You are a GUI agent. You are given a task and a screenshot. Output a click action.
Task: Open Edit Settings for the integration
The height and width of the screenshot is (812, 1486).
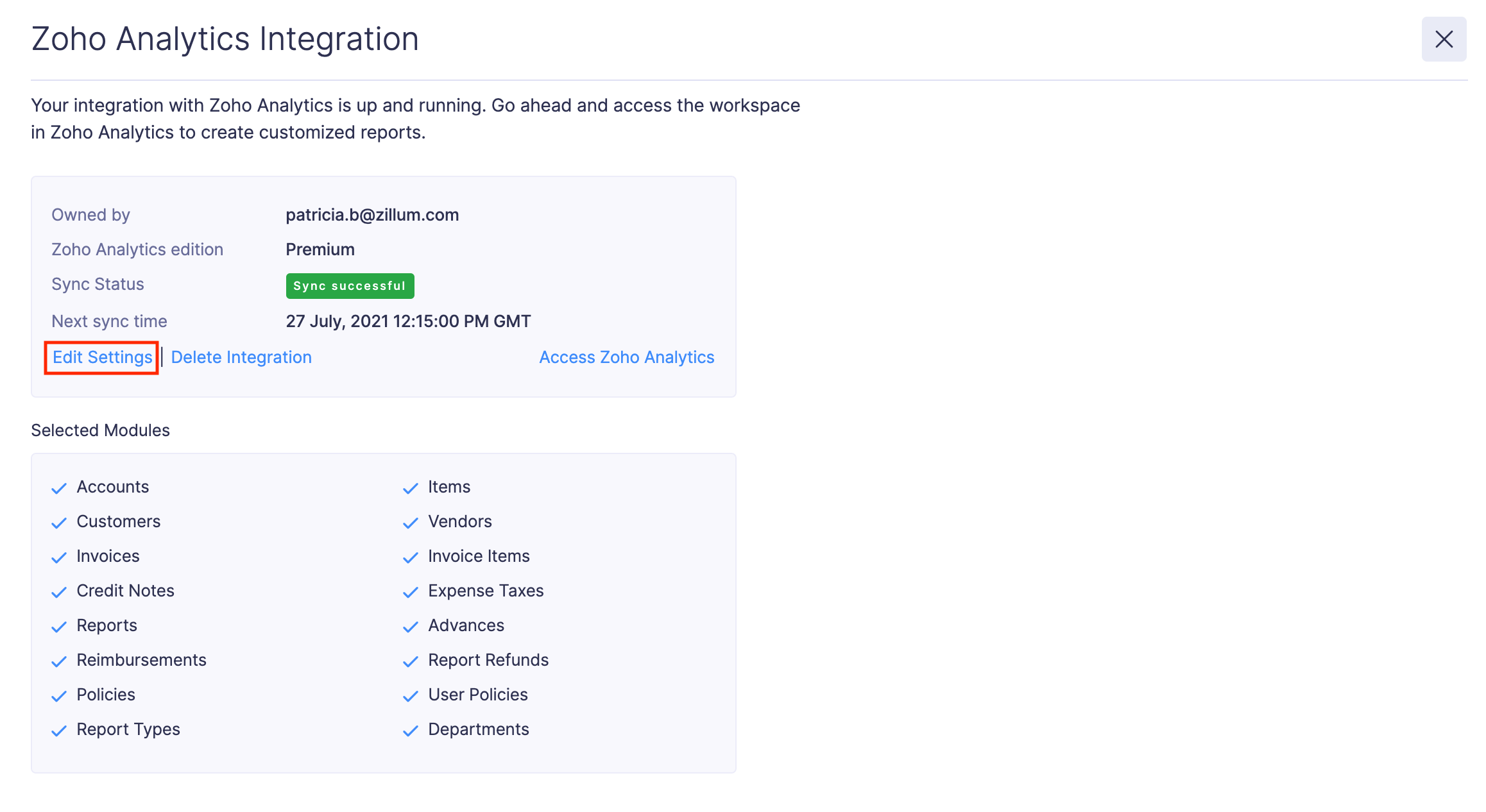101,357
